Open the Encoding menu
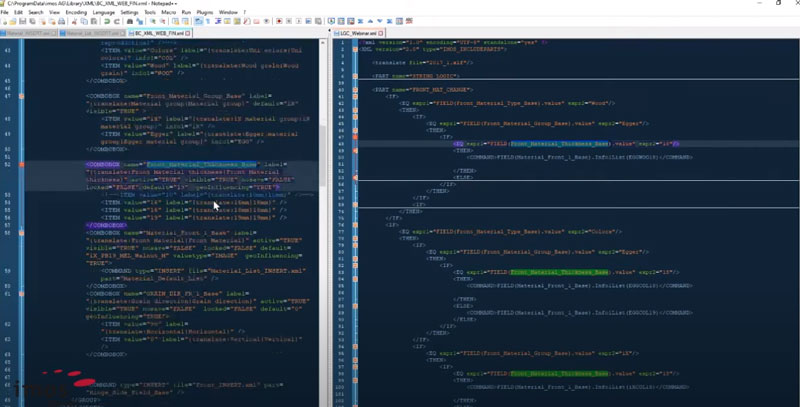This screenshot has height=407, width=800. click(x=76, y=12)
